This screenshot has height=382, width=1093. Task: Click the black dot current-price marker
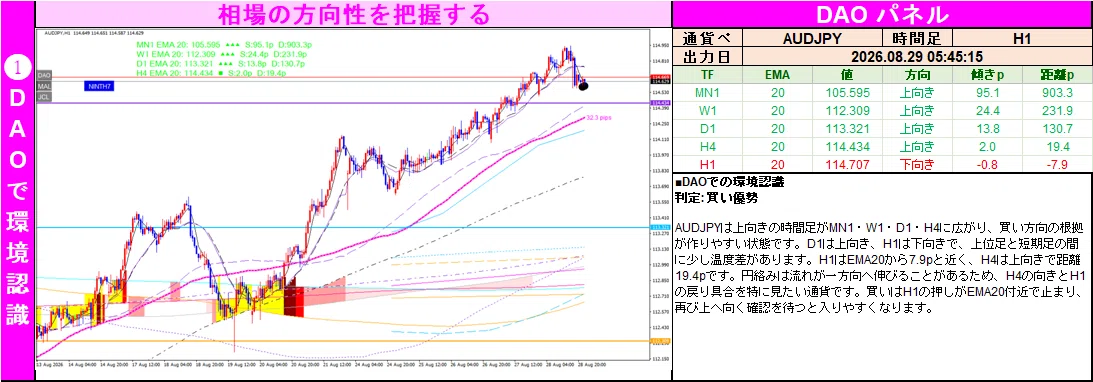pos(583,86)
